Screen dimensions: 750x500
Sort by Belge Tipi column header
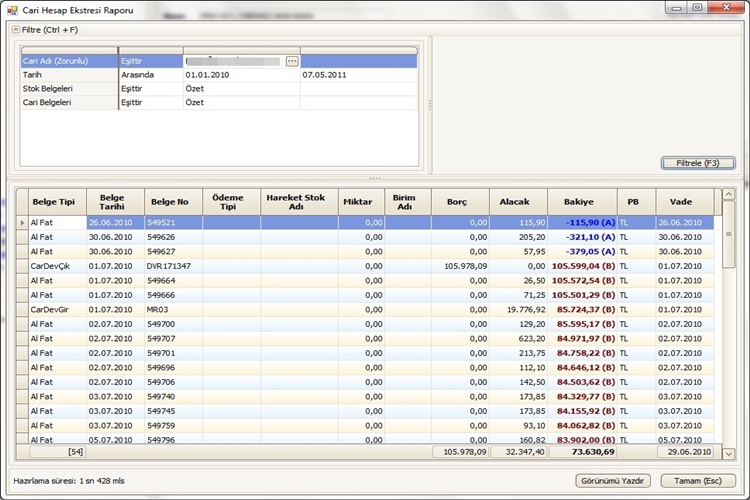tap(57, 202)
